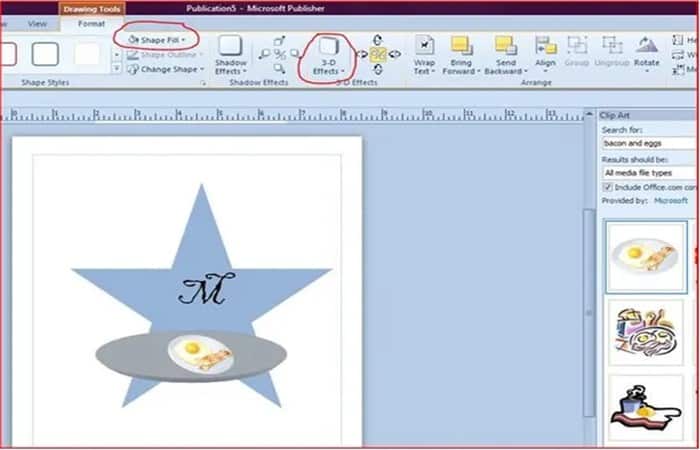Open the Align objects menu
Viewport: 700px width, 450px height.
[546, 55]
